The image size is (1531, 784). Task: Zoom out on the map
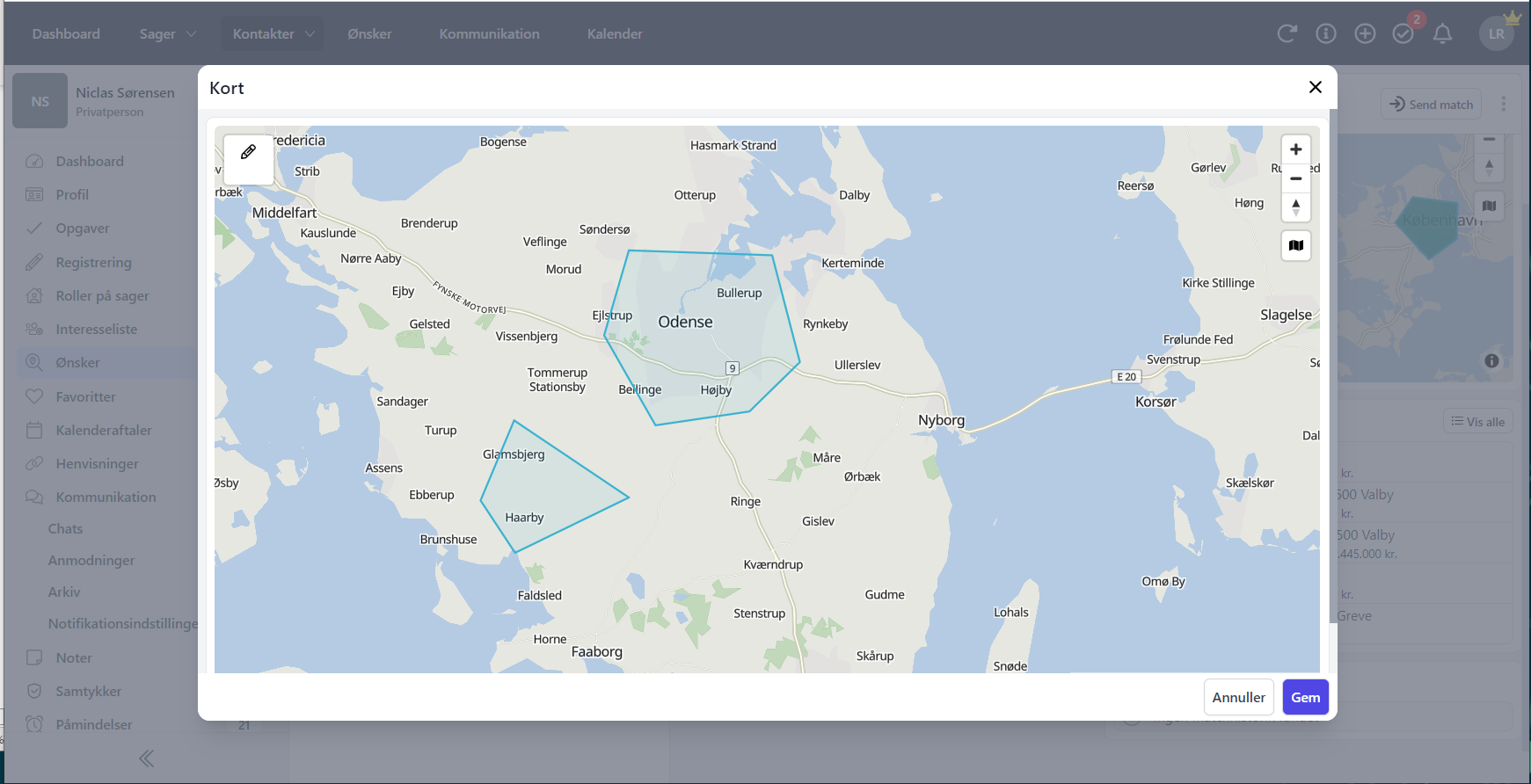point(1295,178)
